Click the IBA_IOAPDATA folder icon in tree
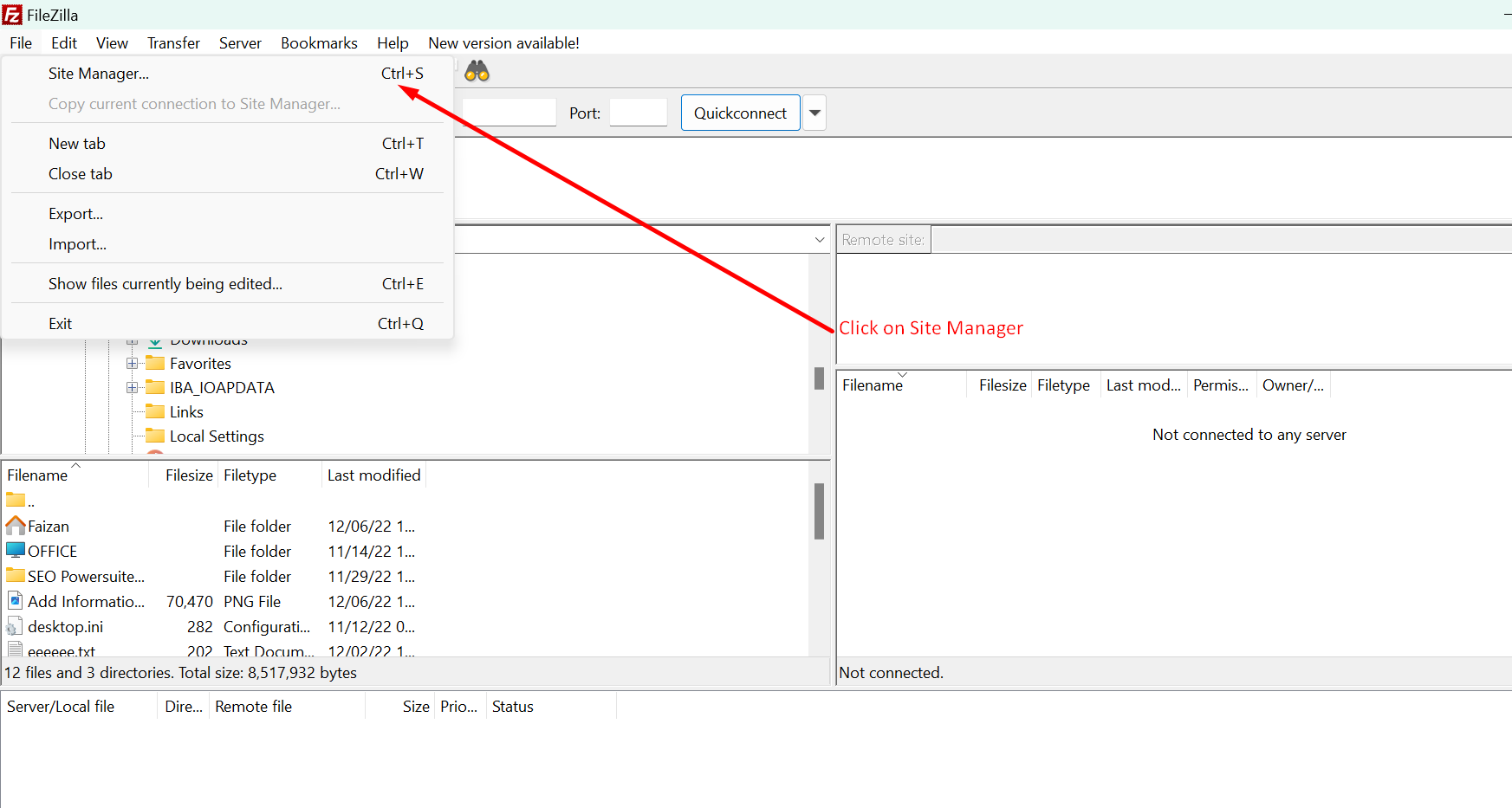The width and height of the screenshot is (1512, 808). 155,387
